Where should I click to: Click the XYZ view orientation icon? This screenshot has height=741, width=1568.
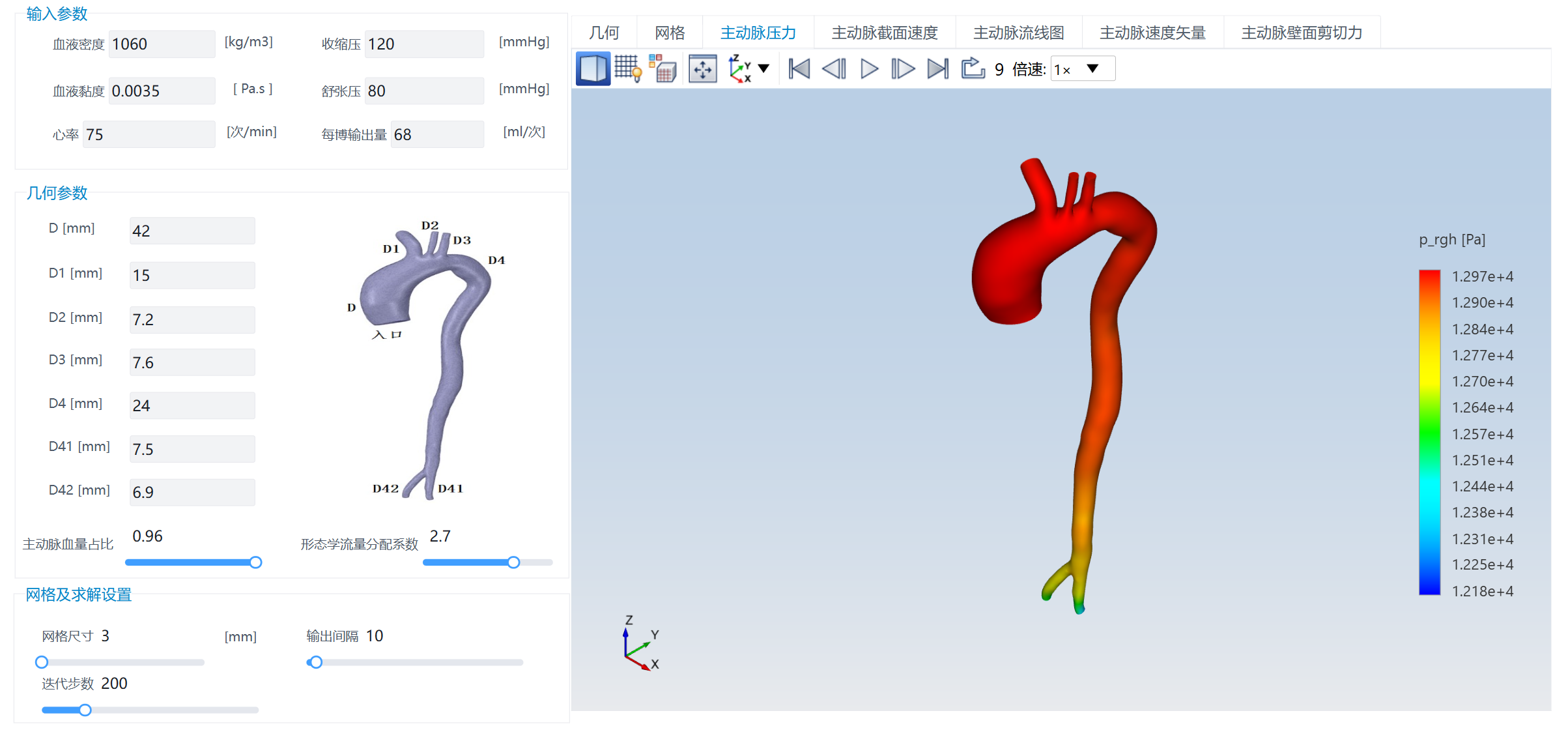(x=739, y=68)
